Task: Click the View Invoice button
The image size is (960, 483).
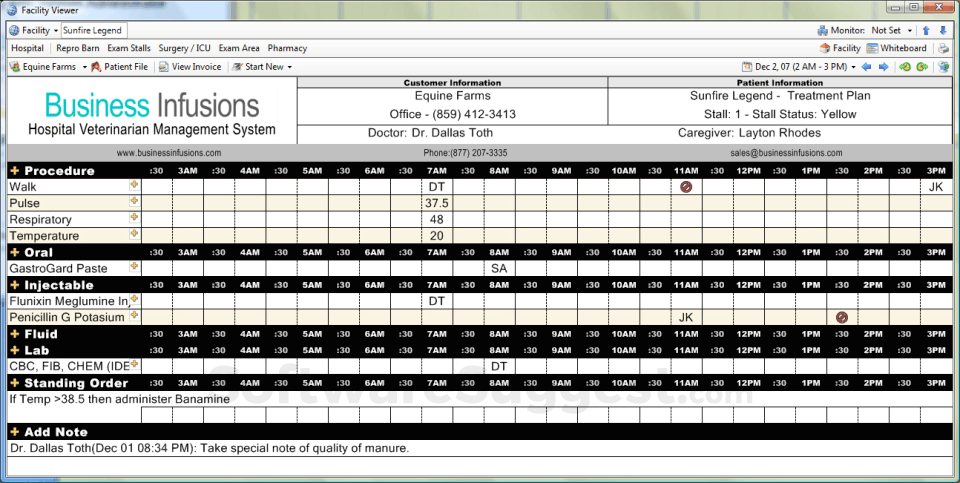Action: [190, 67]
